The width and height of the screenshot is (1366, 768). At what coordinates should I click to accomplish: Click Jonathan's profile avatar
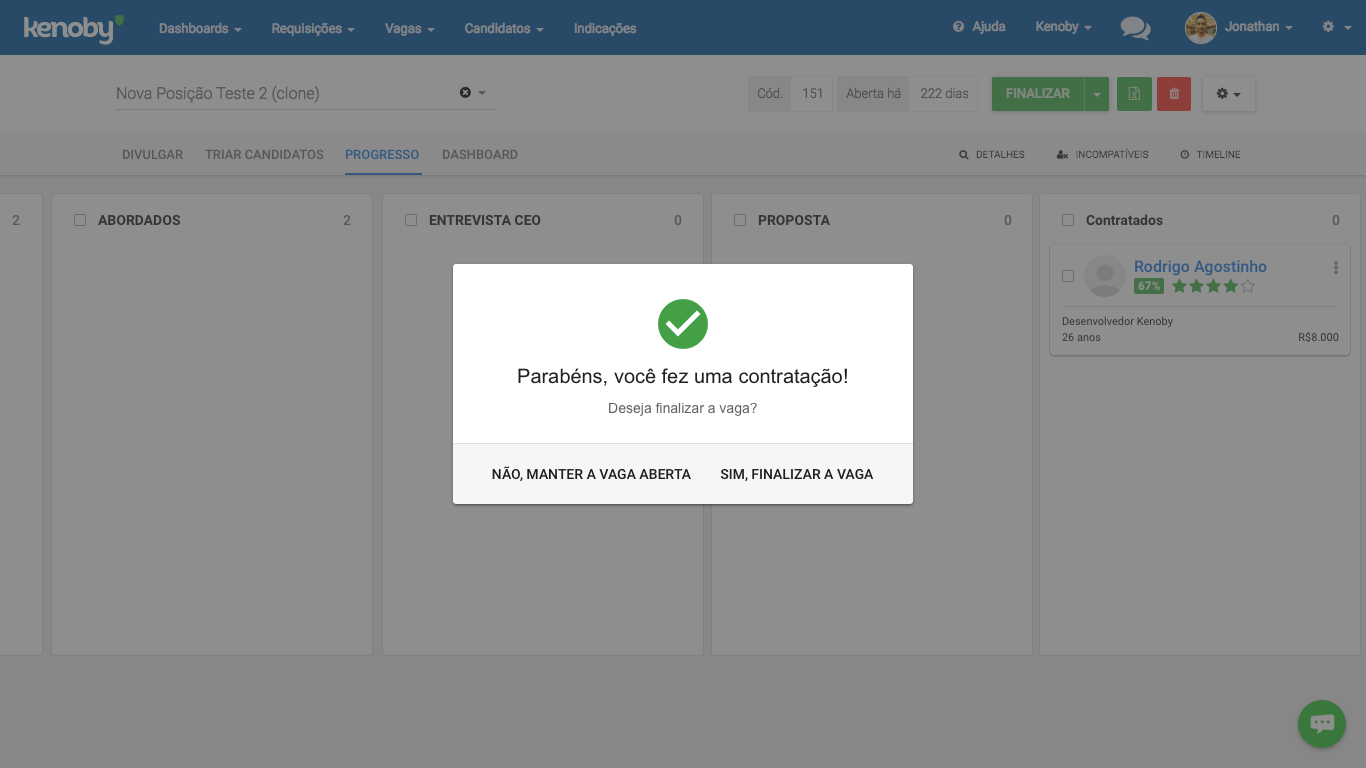(1200, 28)
